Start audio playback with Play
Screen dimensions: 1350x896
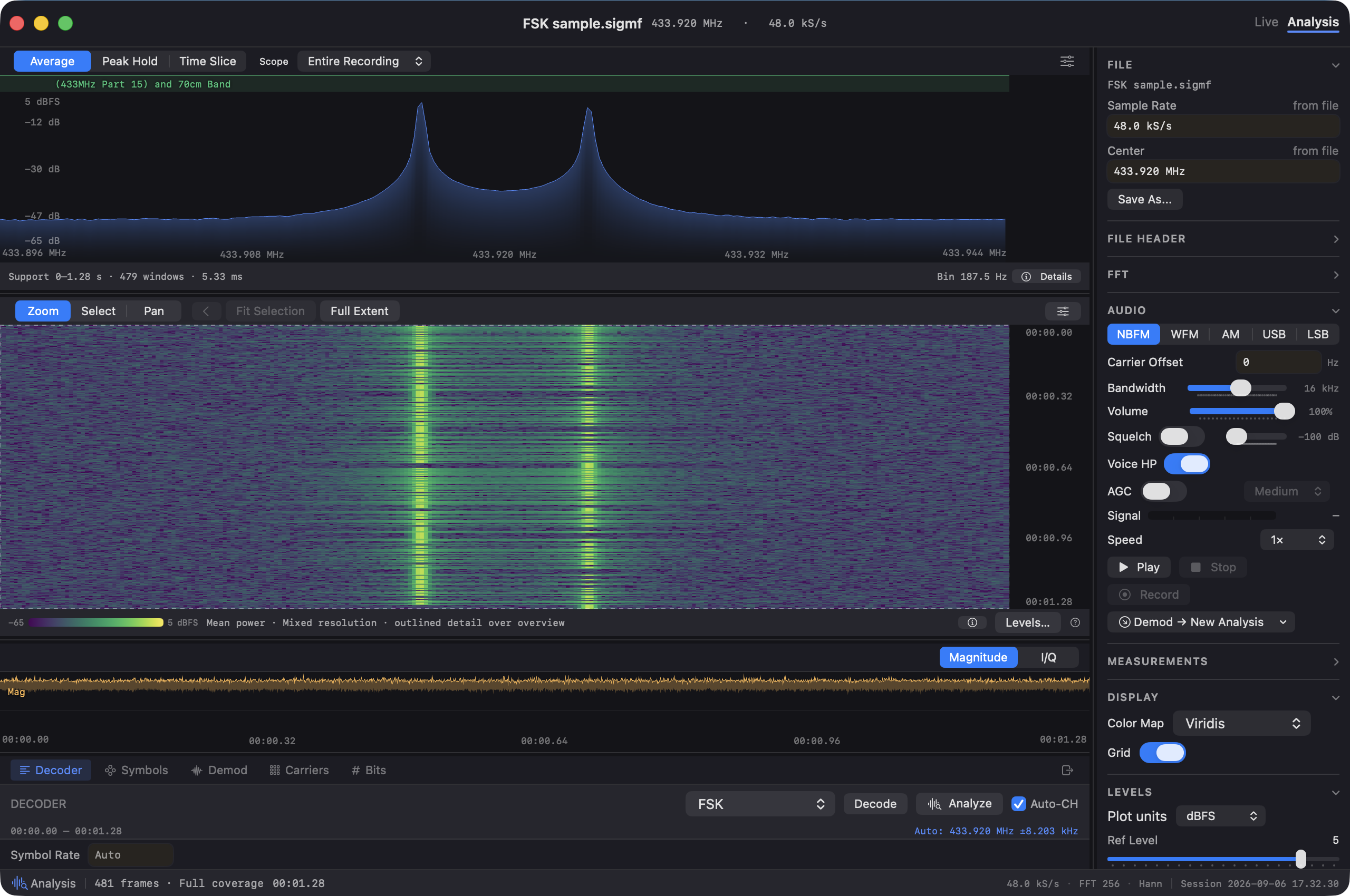point(1139,567)
